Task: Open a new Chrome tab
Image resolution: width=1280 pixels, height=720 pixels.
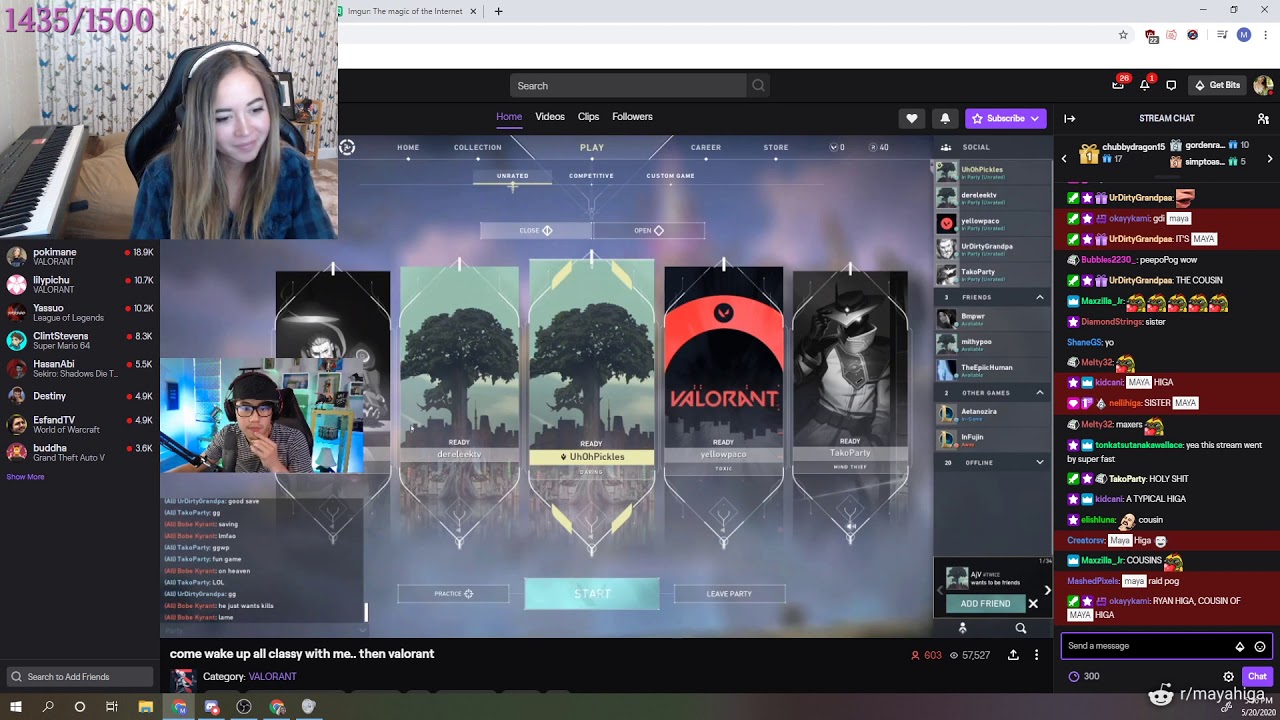Action: (x=498, y=11)
